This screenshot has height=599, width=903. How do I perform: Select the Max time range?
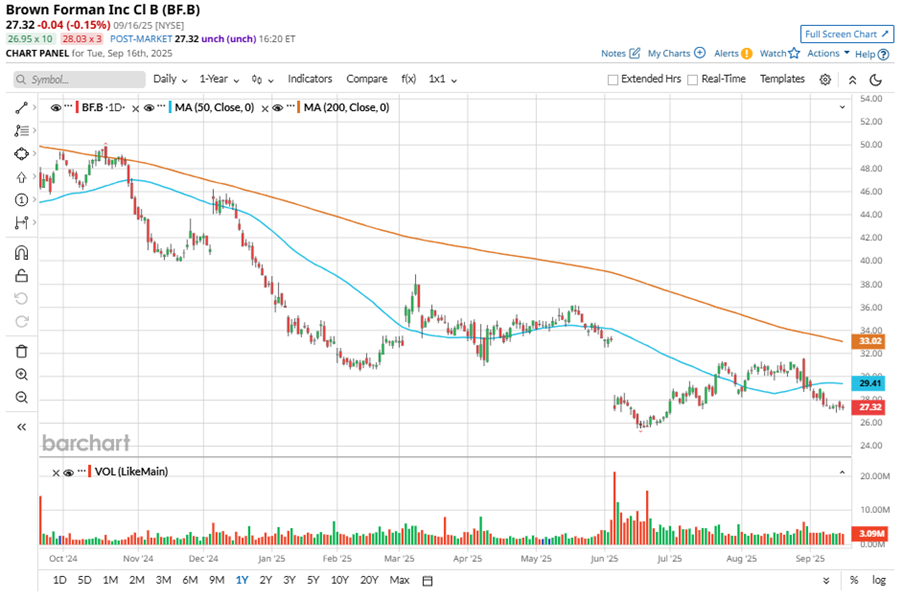[399, 580]
